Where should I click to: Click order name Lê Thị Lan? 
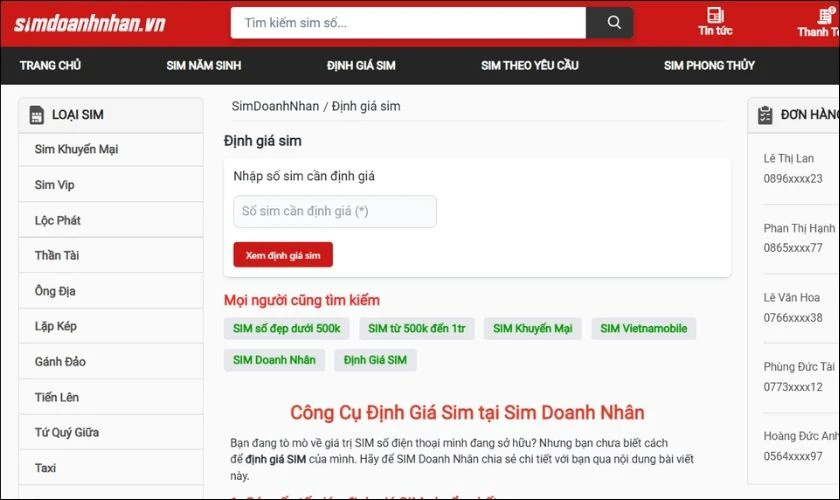[x=789, y=158]
